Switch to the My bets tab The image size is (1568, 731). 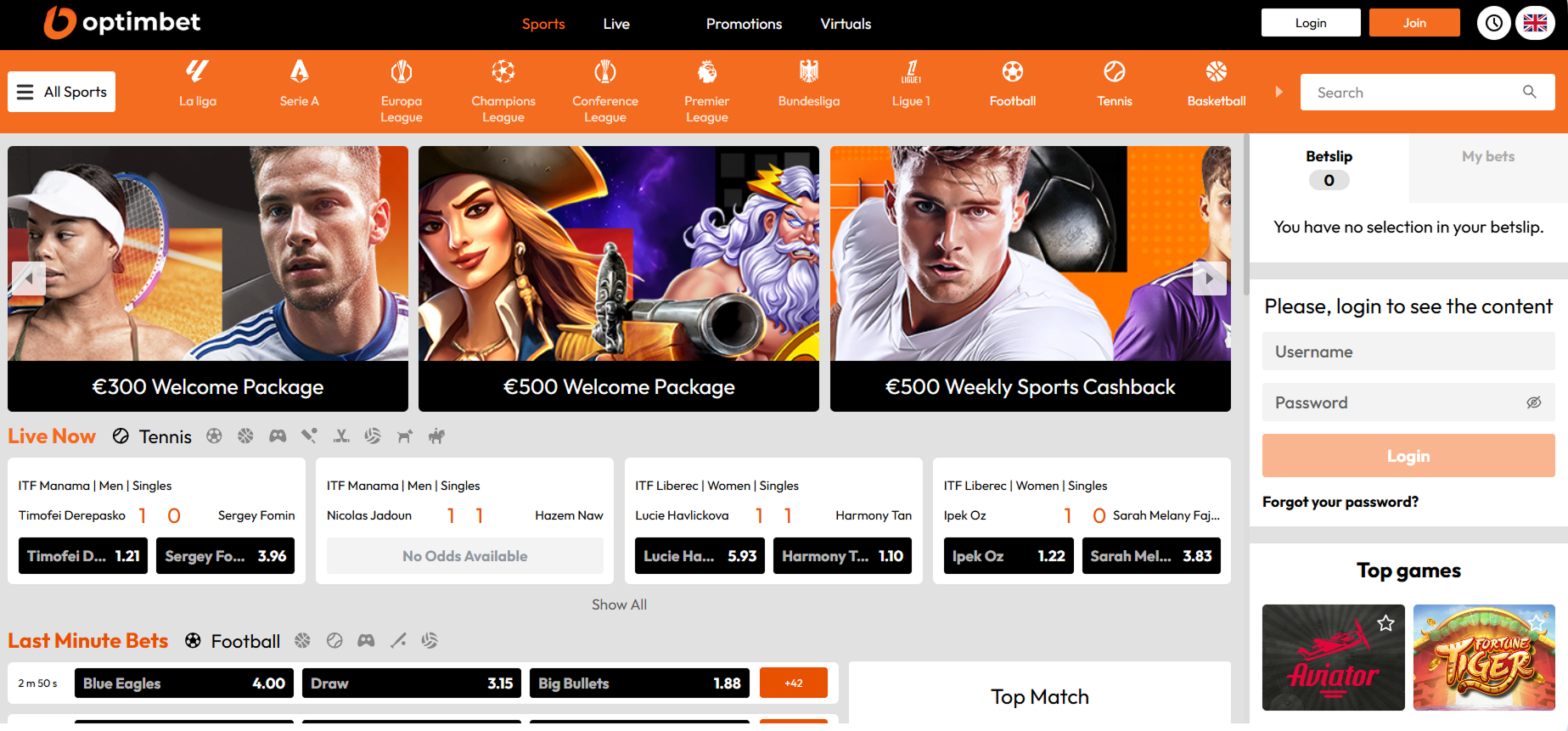(1487, 157)
